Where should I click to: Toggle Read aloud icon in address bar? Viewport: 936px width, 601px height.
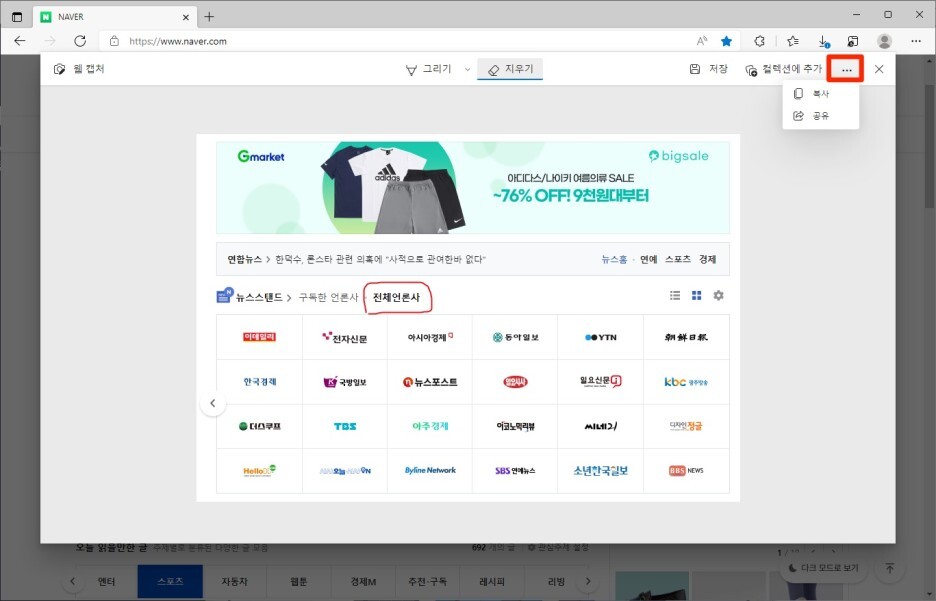702,41
